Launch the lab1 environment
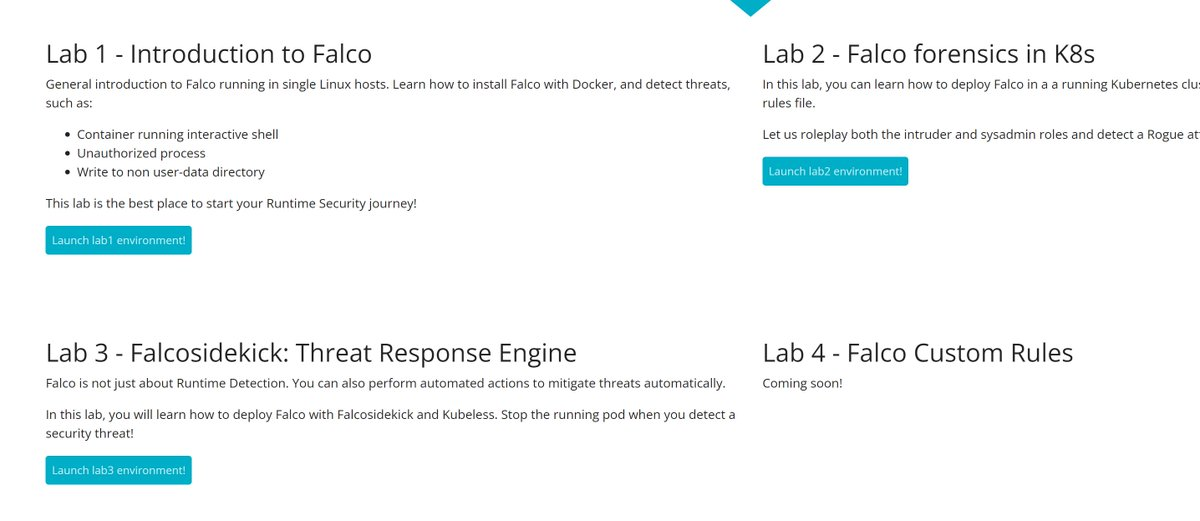 click(118, 240)
